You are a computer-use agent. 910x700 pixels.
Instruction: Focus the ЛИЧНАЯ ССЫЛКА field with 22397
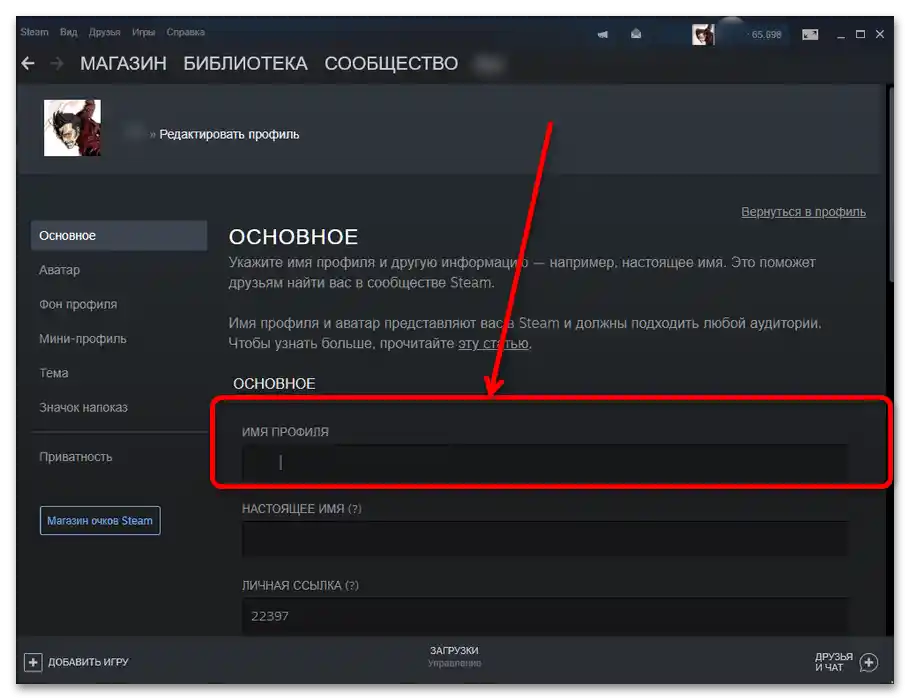[x=545, y=616]
